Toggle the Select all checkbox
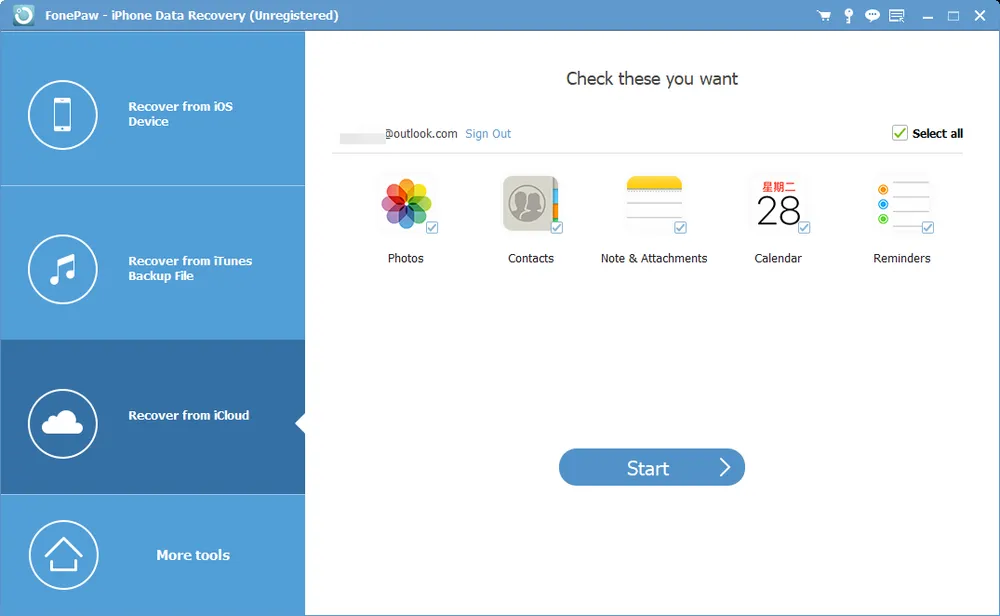The width and height of the screenshot is (1000, 616). coord(899,133)
